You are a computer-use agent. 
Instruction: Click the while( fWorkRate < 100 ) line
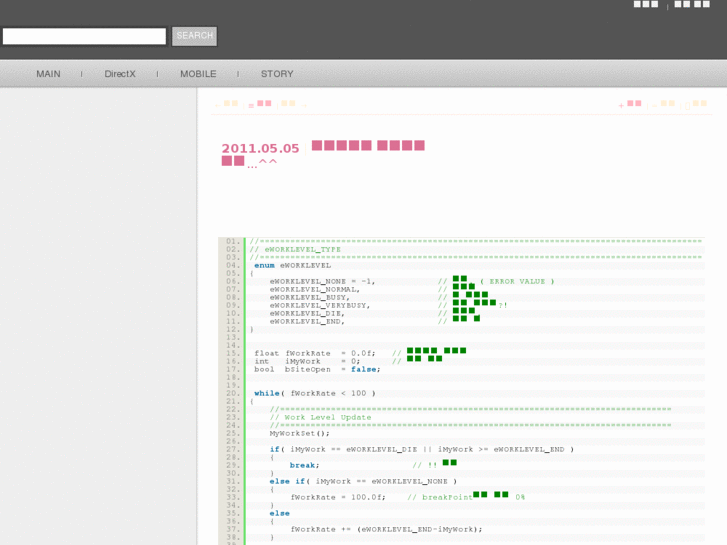[314, 393]
